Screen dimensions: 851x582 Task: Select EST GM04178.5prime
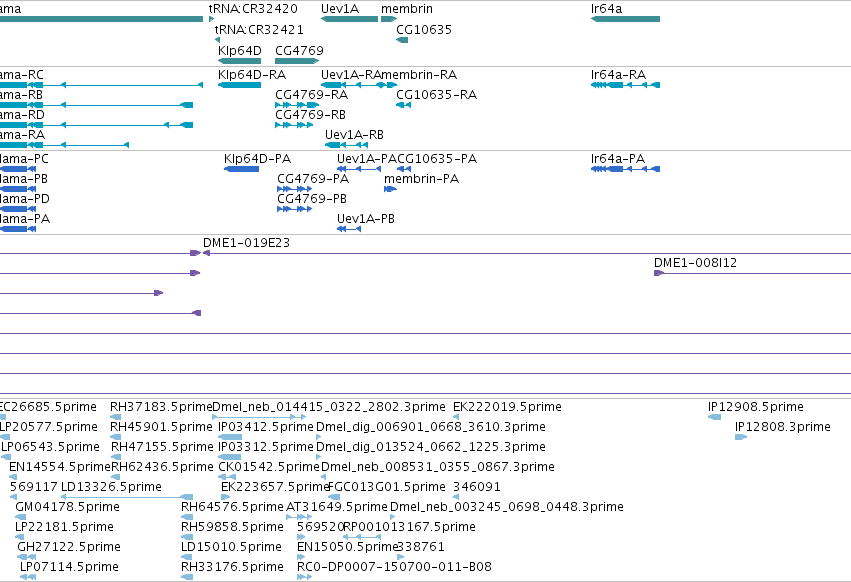[x=20, y=517]
